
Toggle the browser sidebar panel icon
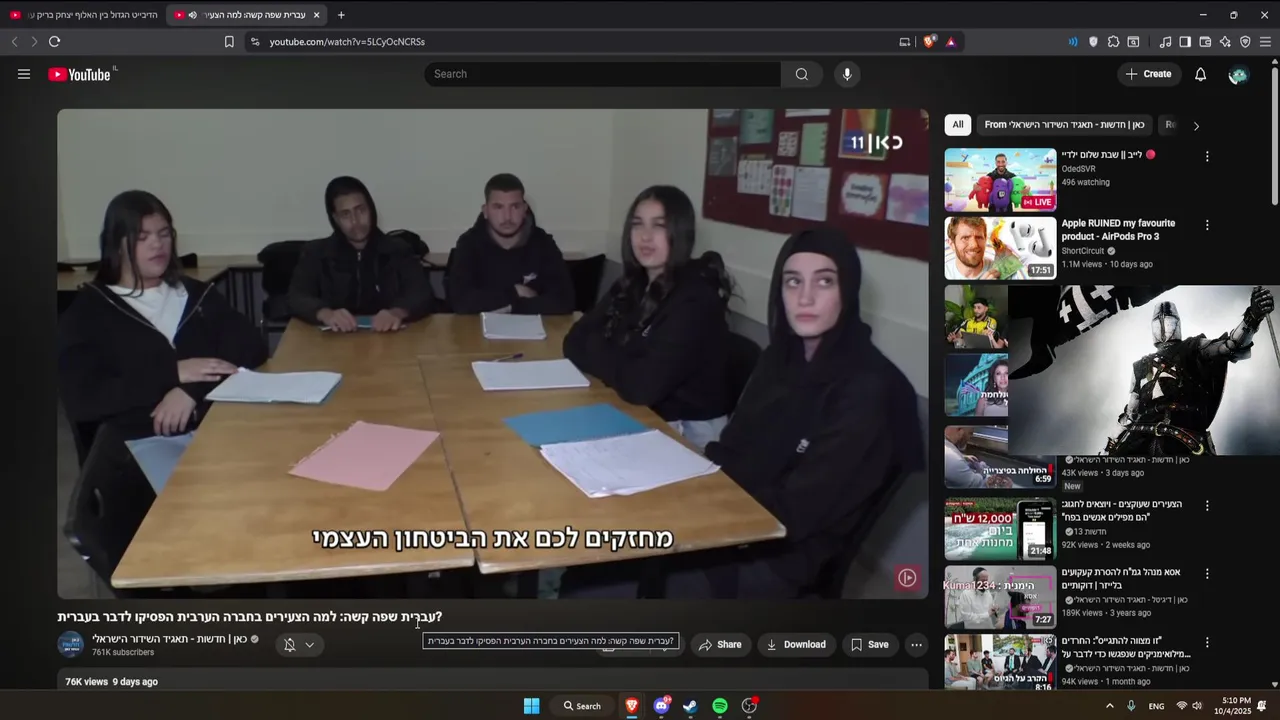(1185, 42)
